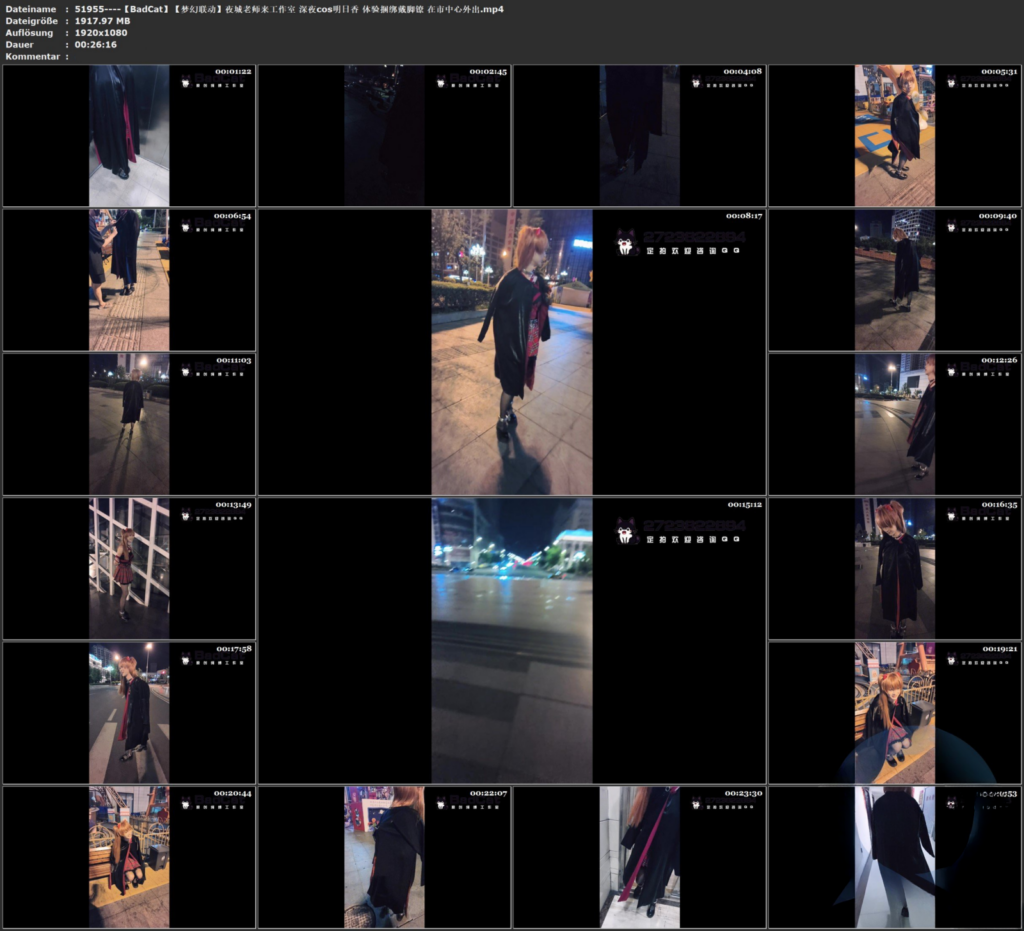
Task: Select the thumbnail at 00:20:44
Action: click(x=129, y=857)
